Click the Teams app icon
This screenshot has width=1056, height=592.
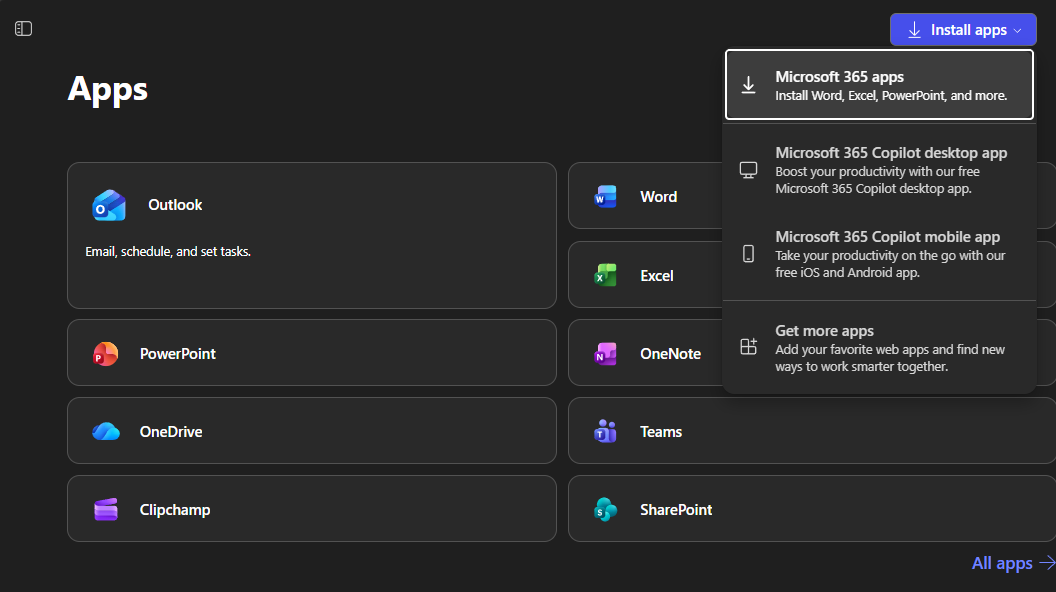605,432
